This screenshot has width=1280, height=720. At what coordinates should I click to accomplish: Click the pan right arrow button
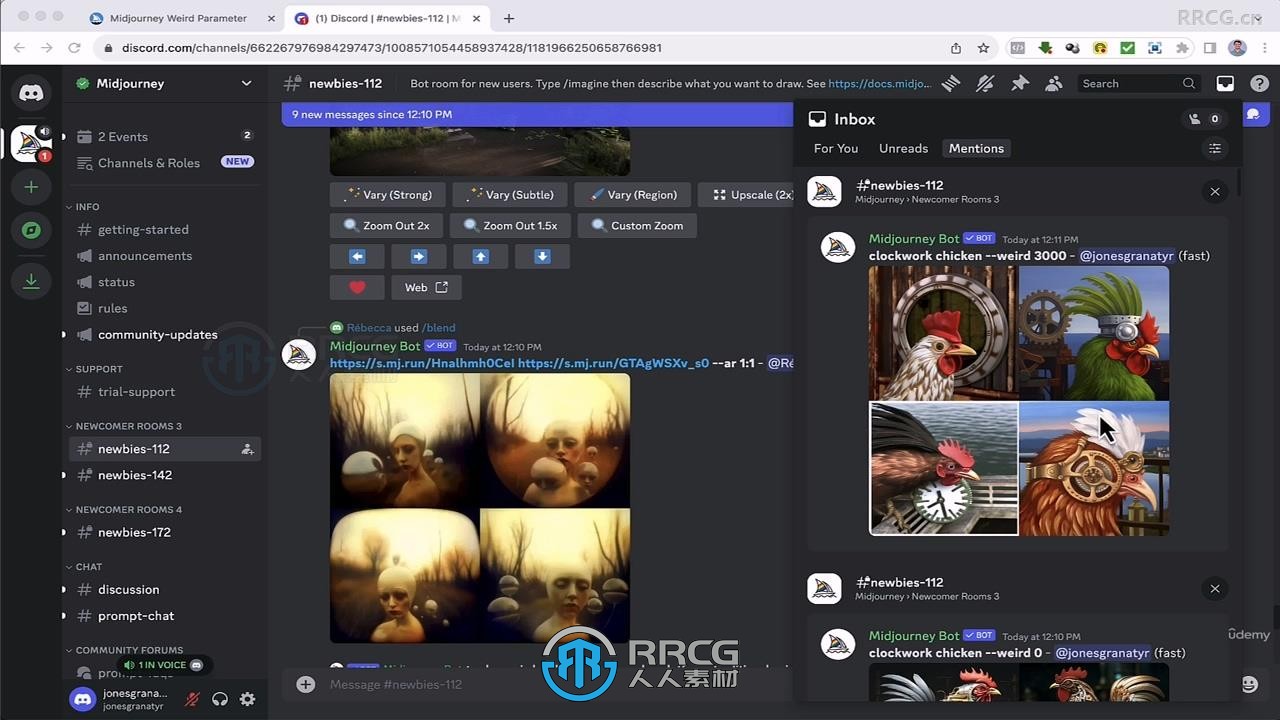click(419, 257)
